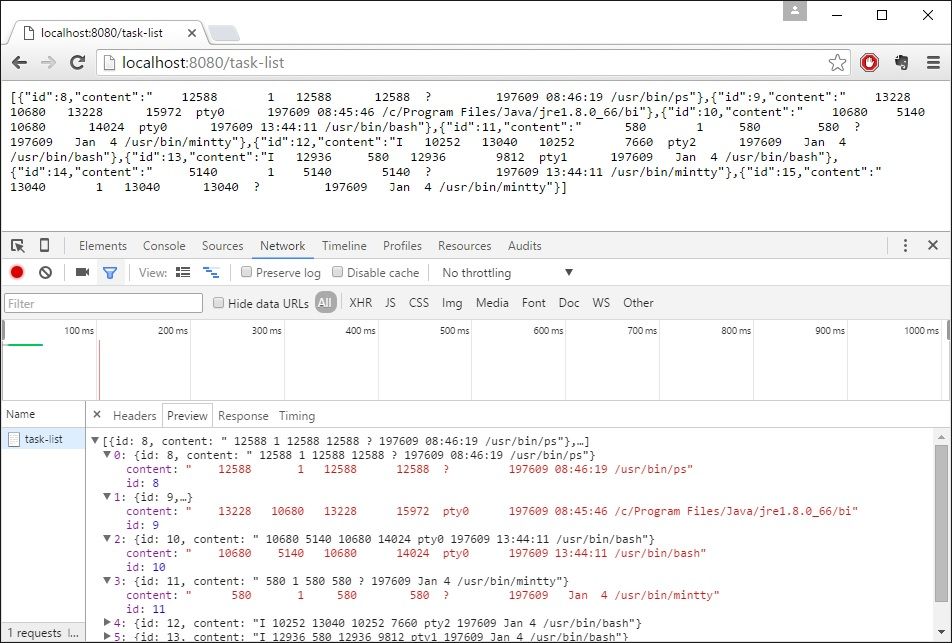Toggle the network filter funnel icon
Image resolution: width=952 pixels, height=643 pixels.
pos(110,273)
